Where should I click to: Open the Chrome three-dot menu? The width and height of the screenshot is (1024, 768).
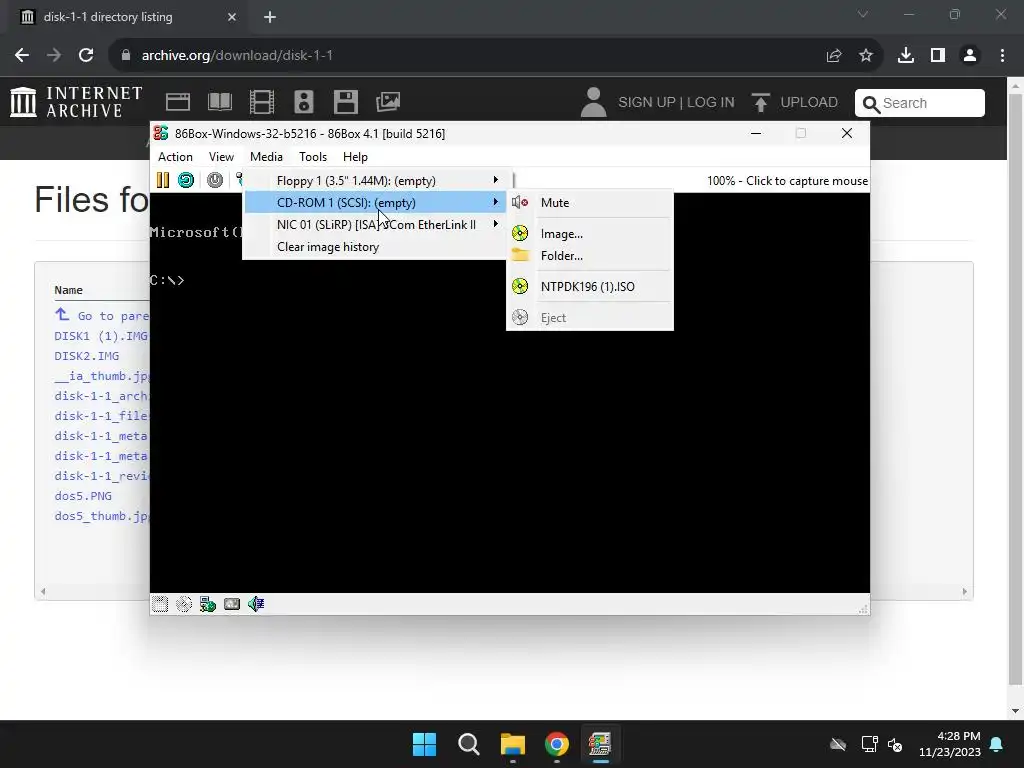[1002, 56]
